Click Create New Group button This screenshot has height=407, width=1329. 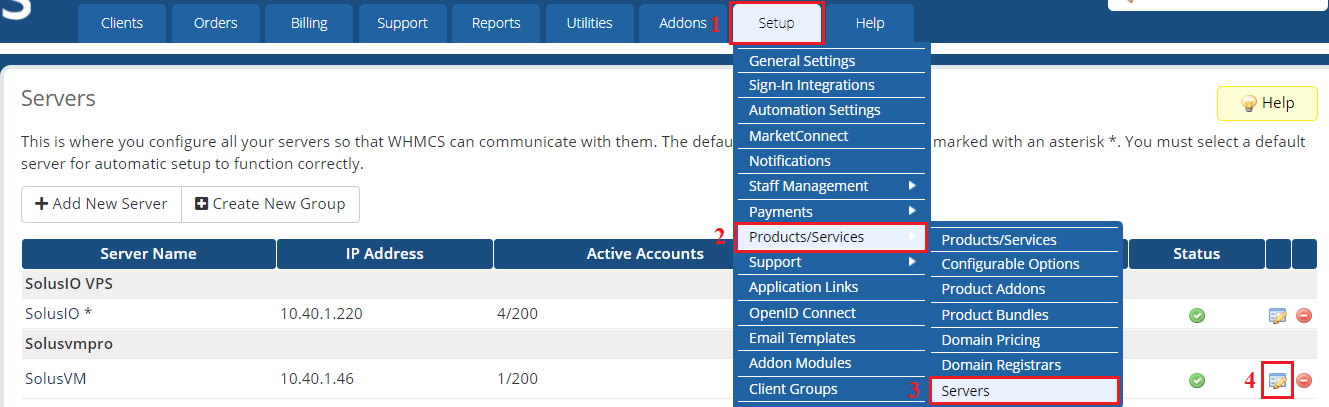(270, 204)
